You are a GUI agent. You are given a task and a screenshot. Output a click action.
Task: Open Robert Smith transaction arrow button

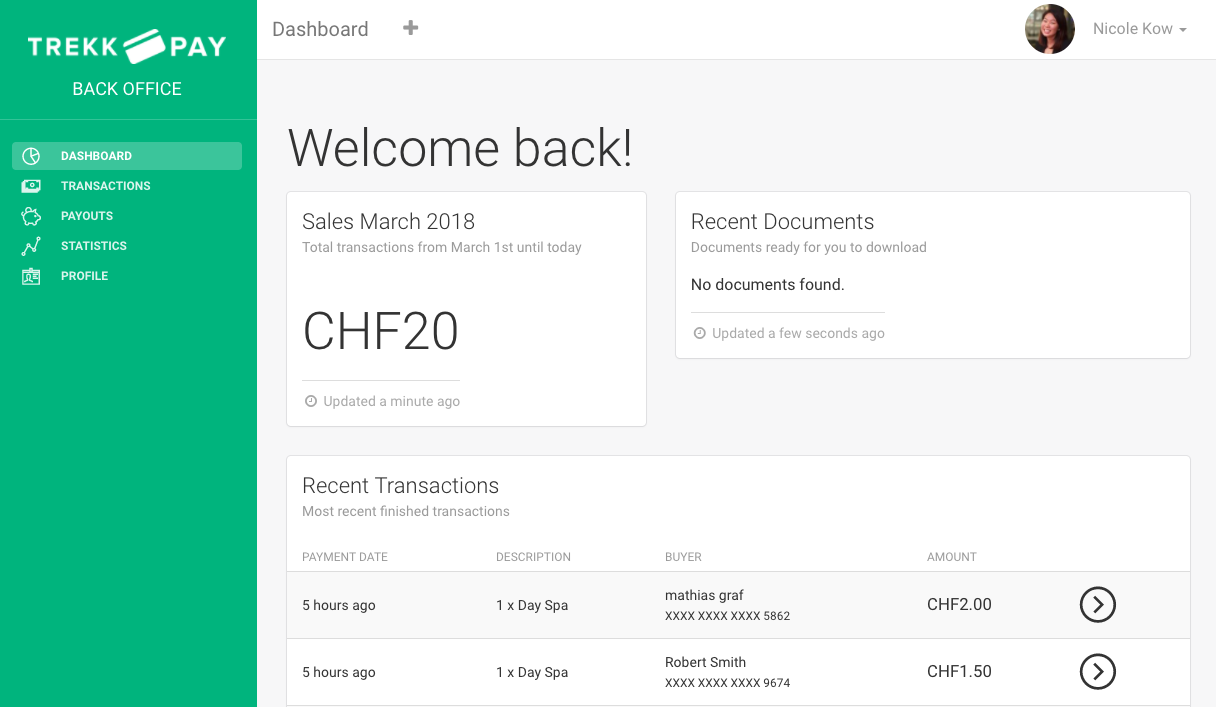click(x=1097, y=671)
